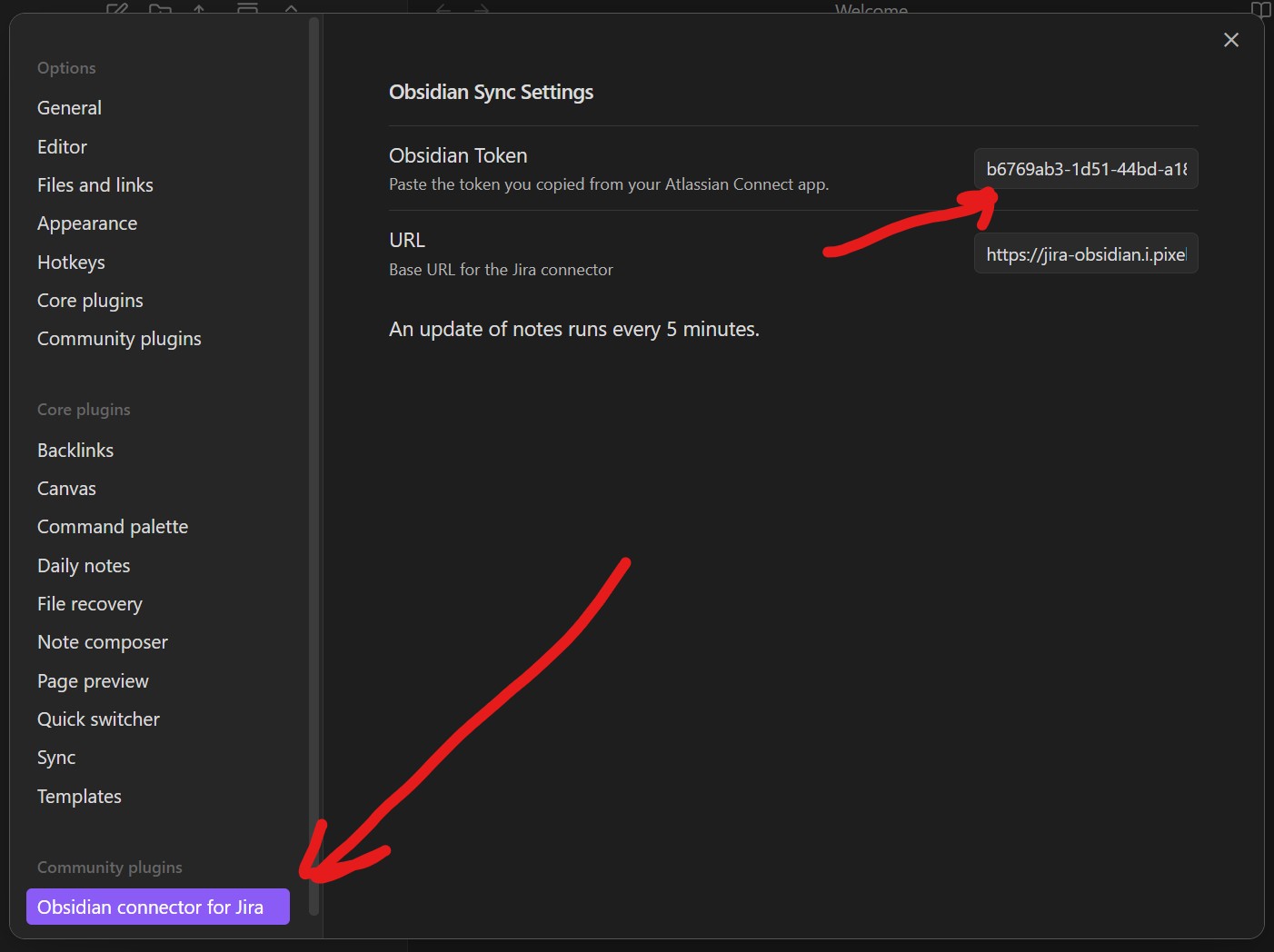The height and width of the screenshot is (952, 1274).
Task: Click the settings sidebar scrollbar
Action: (314, 466)
